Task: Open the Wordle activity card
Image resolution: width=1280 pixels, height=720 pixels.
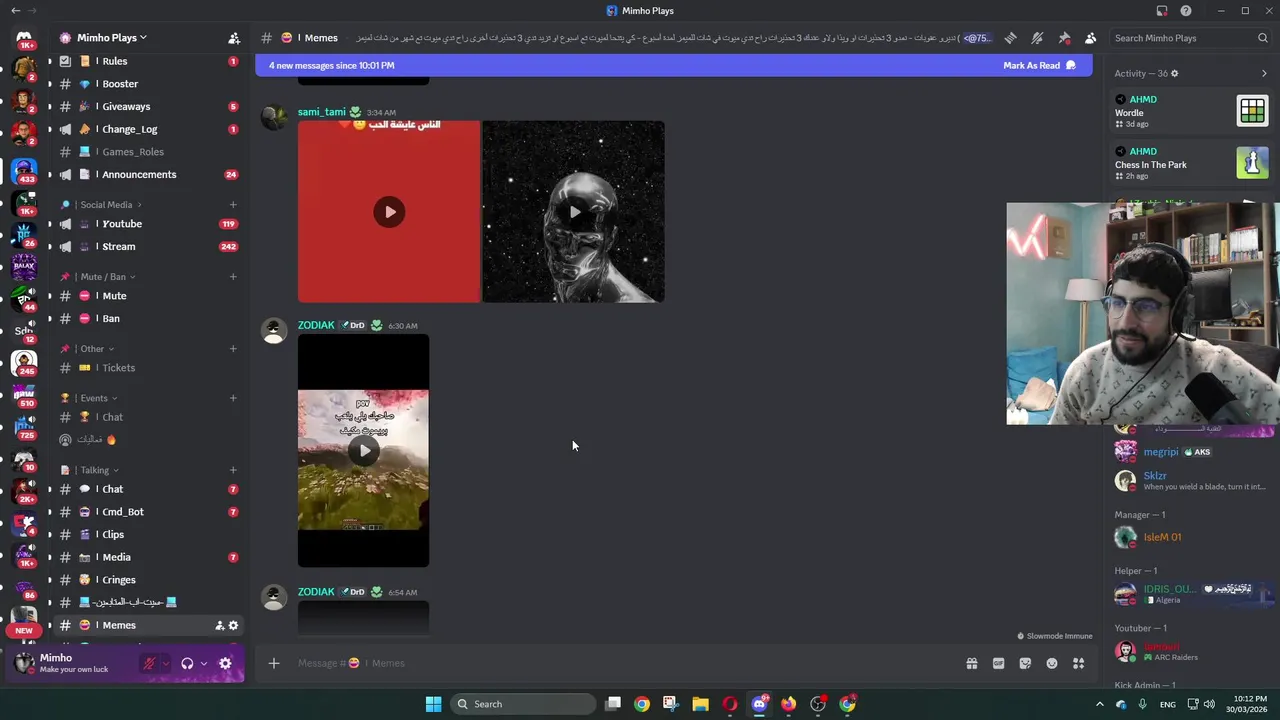Action: click(1192, 111)
